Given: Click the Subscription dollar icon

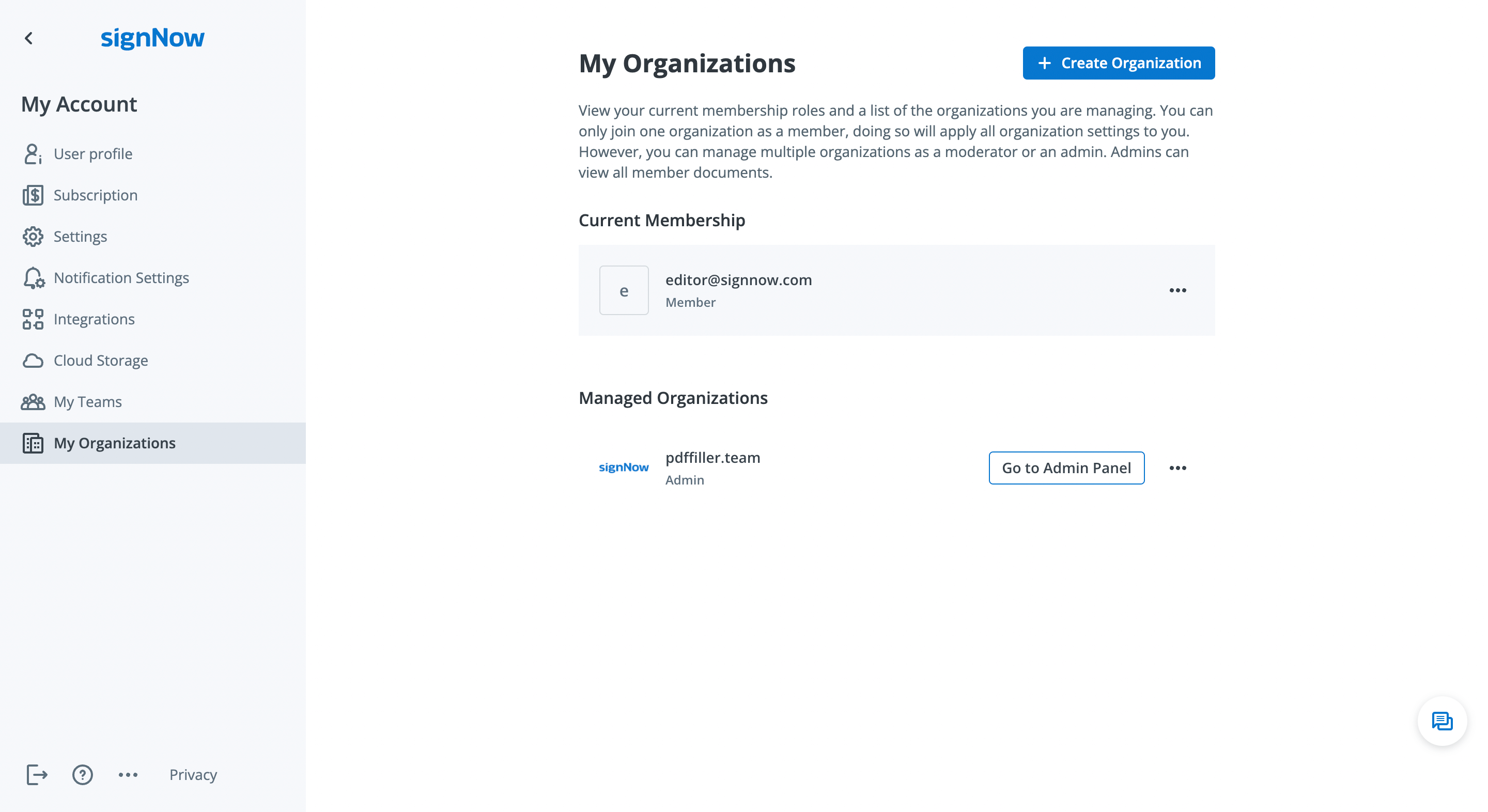Looking at the screenshot, I should coord(33,195).
